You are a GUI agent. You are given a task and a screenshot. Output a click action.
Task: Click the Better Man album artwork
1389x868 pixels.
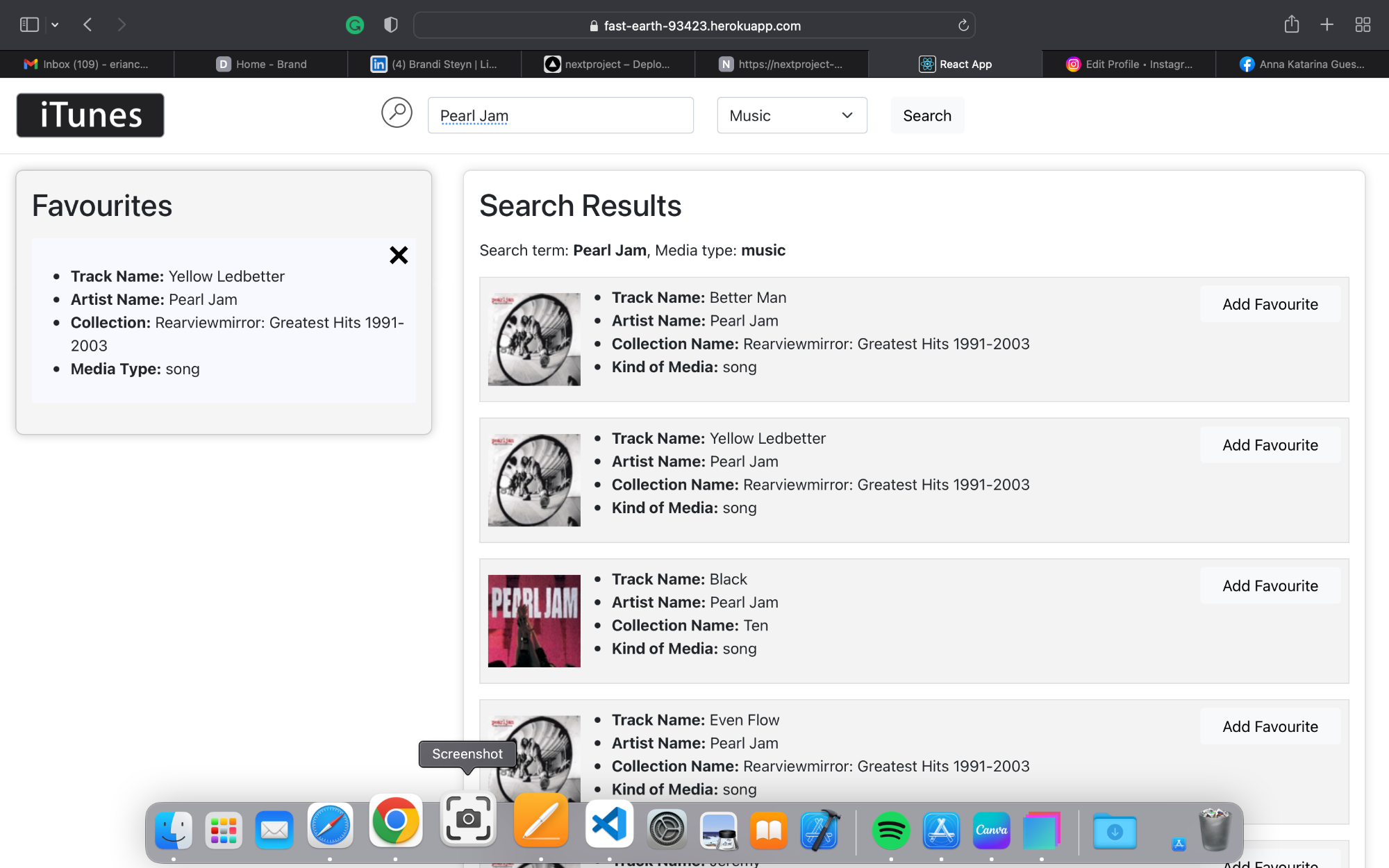click(534, 339)
